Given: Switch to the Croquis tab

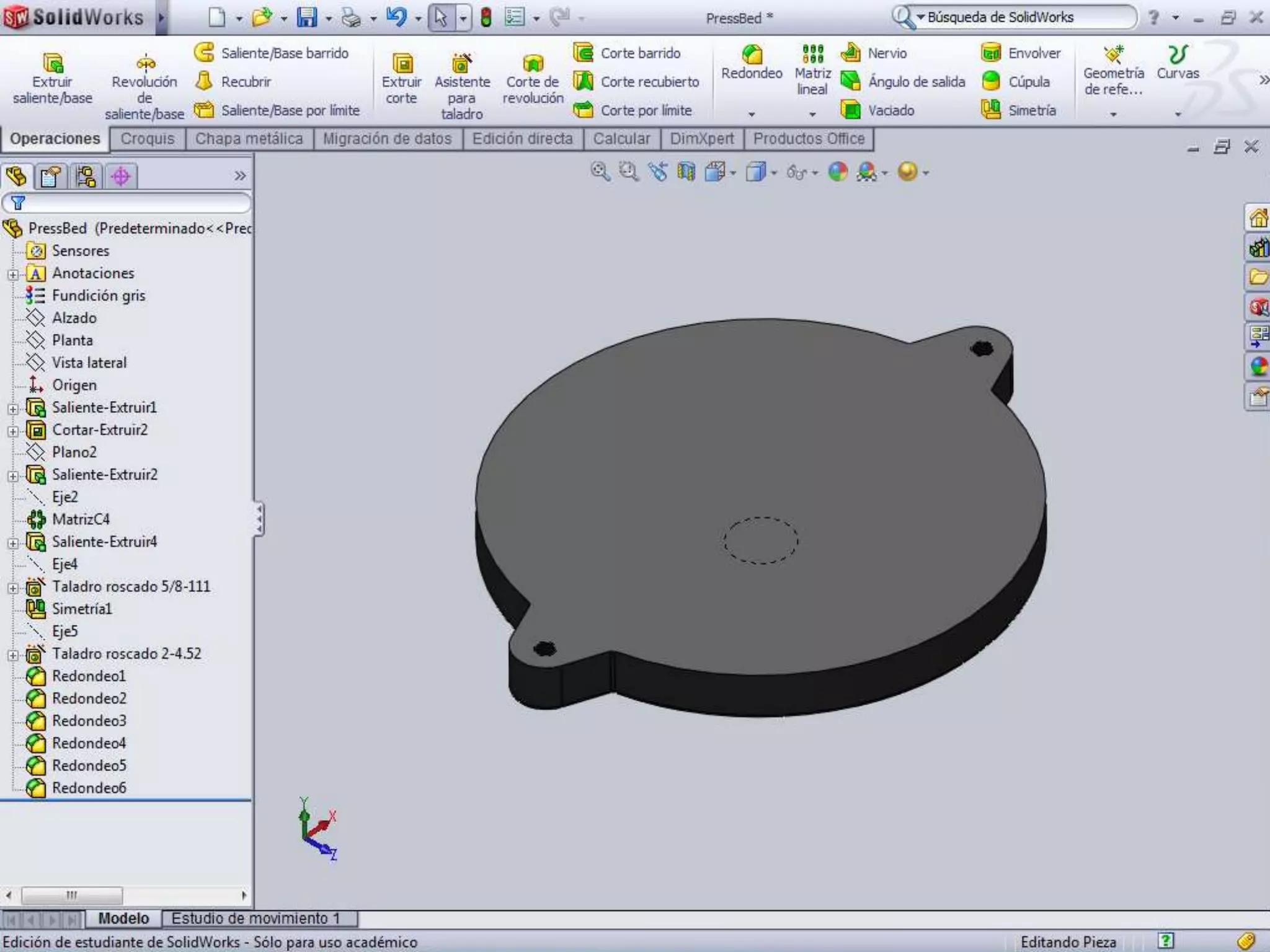Looking at the screenshot, I should click(148, 139).
